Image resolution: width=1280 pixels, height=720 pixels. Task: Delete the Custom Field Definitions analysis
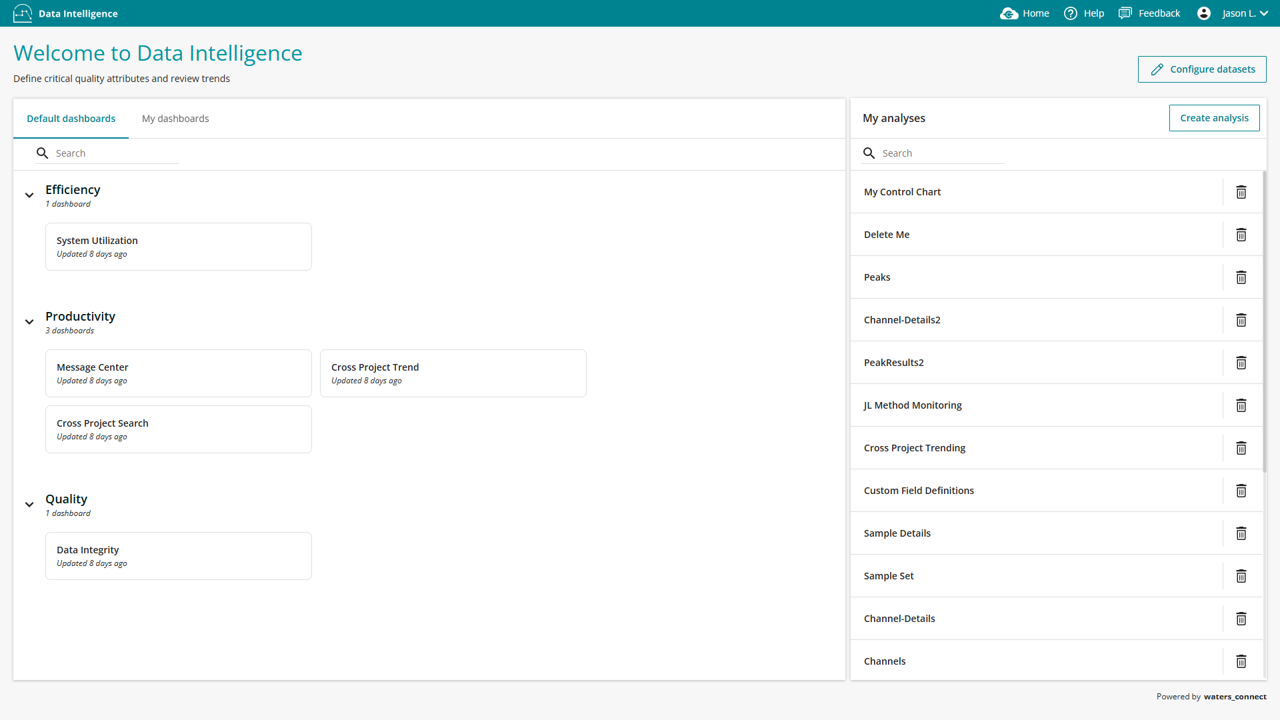point(1241,491)
